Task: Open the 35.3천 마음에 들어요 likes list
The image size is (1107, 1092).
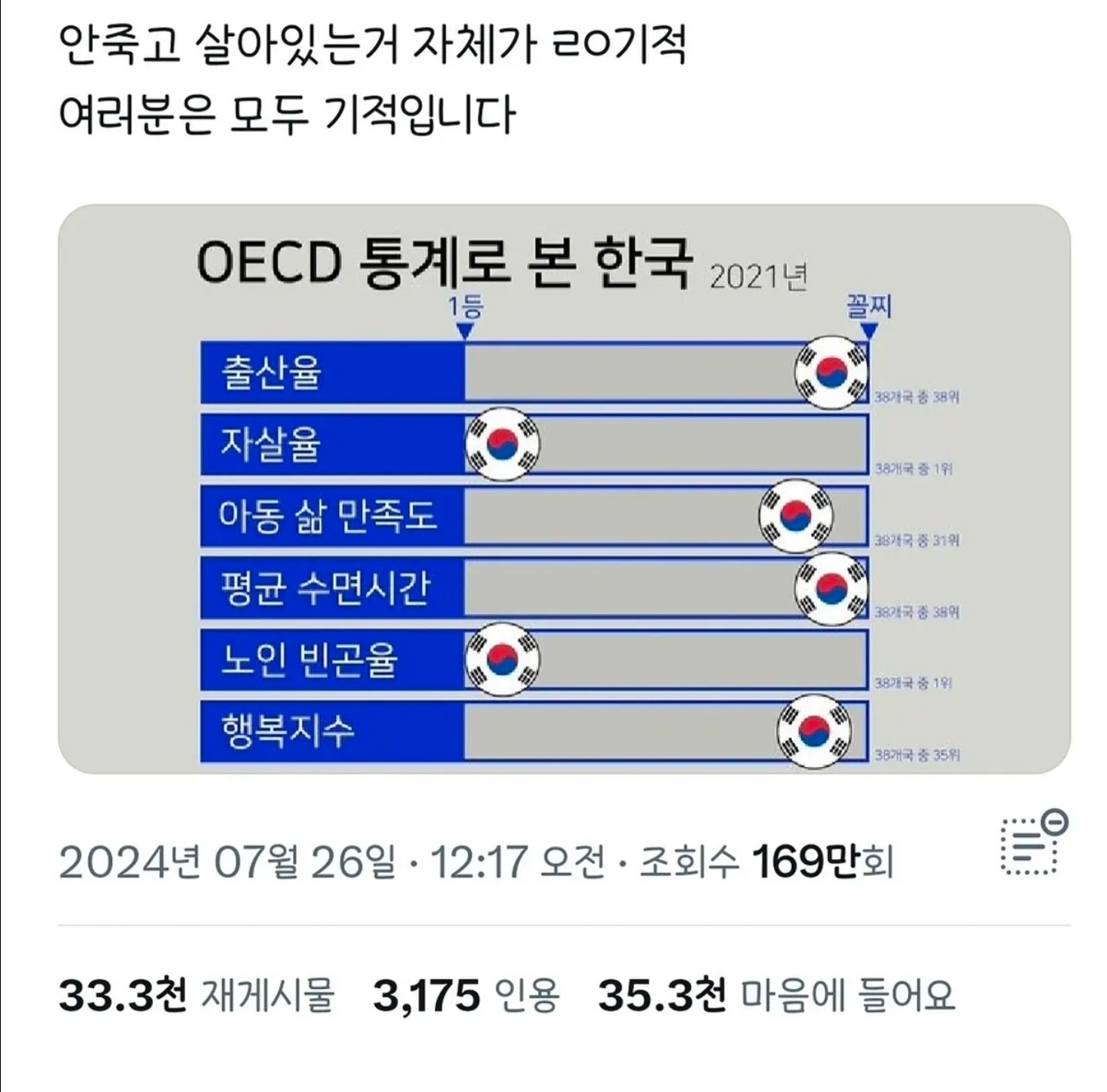Action: click(776, 995)
